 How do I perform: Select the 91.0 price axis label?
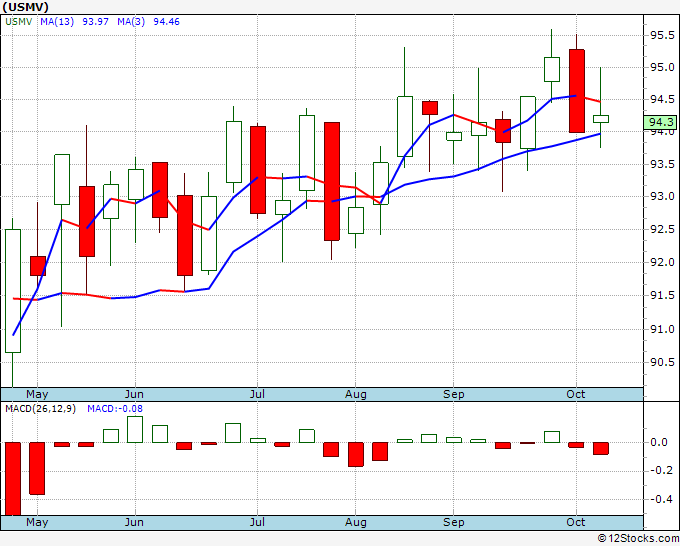coord(662,329)
